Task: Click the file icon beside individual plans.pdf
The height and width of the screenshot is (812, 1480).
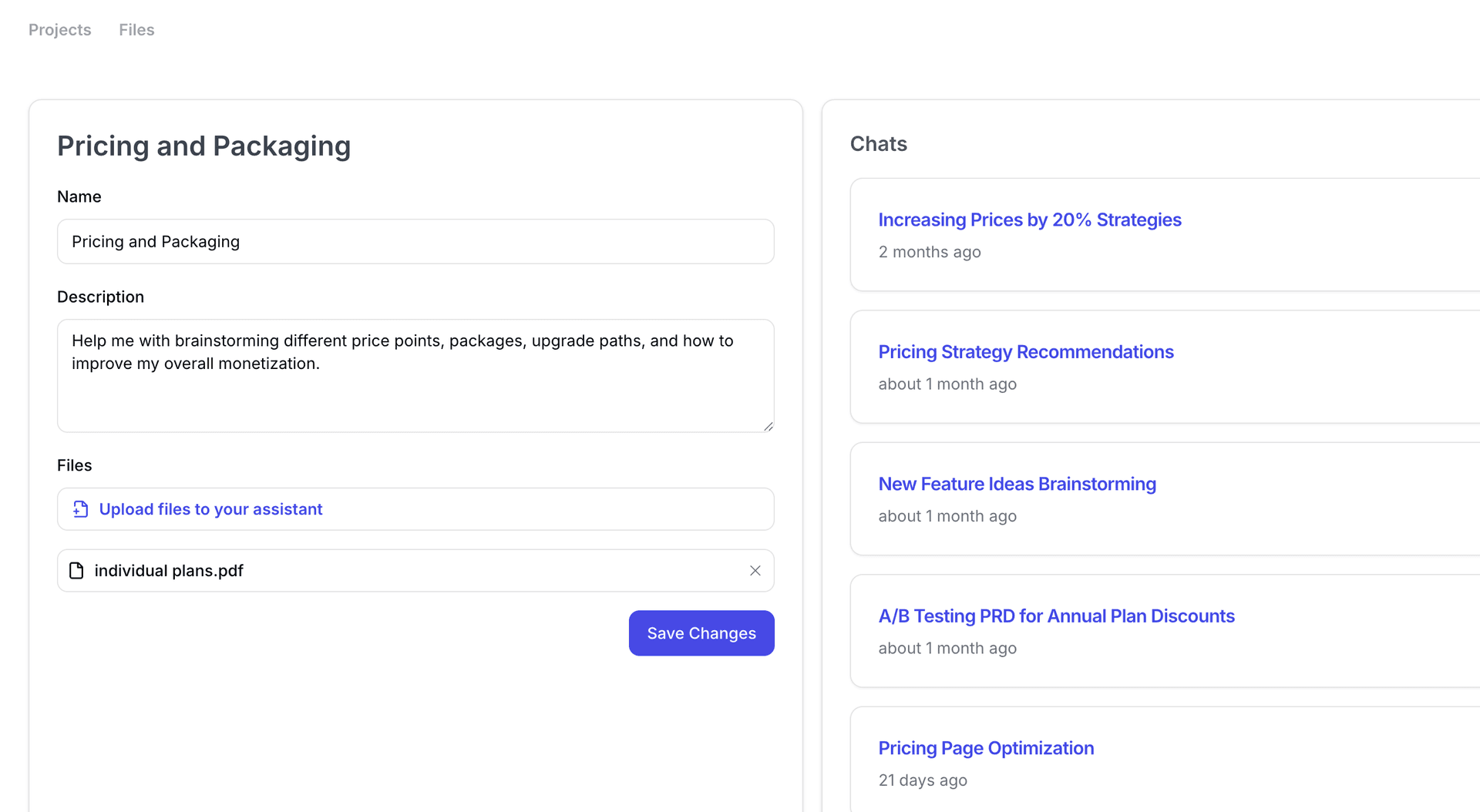Action: [76, 571]
